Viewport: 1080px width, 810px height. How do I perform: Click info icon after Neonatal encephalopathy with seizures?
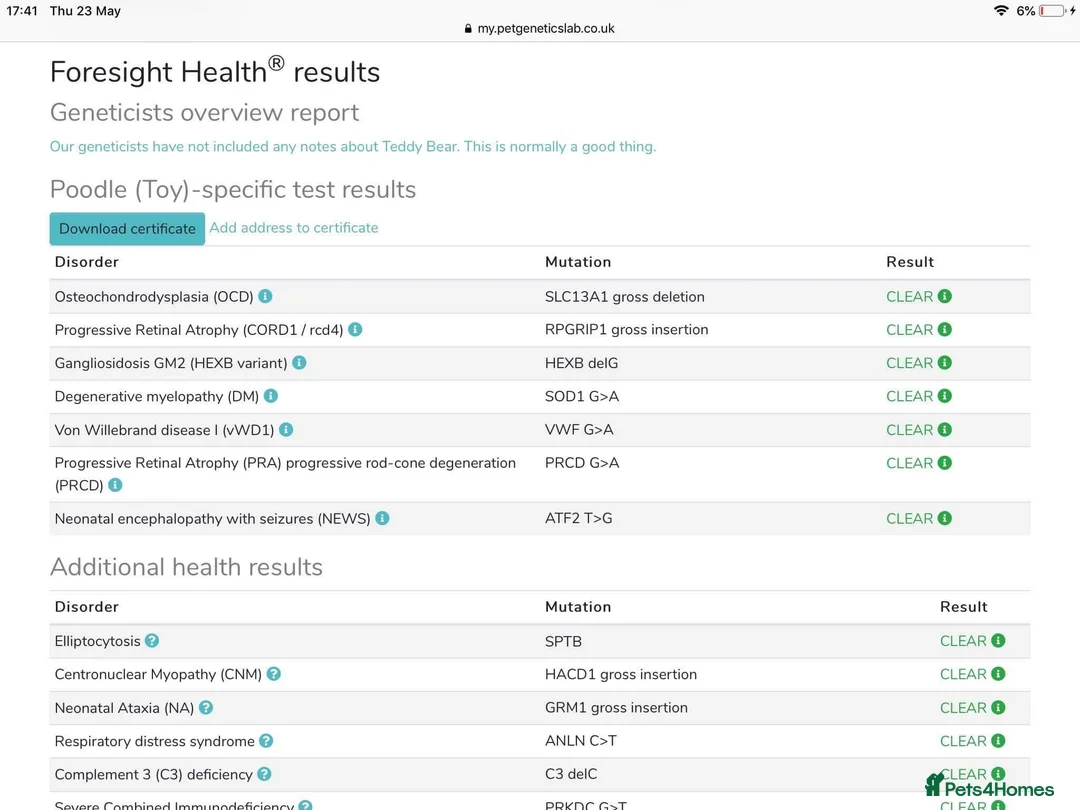382,518
